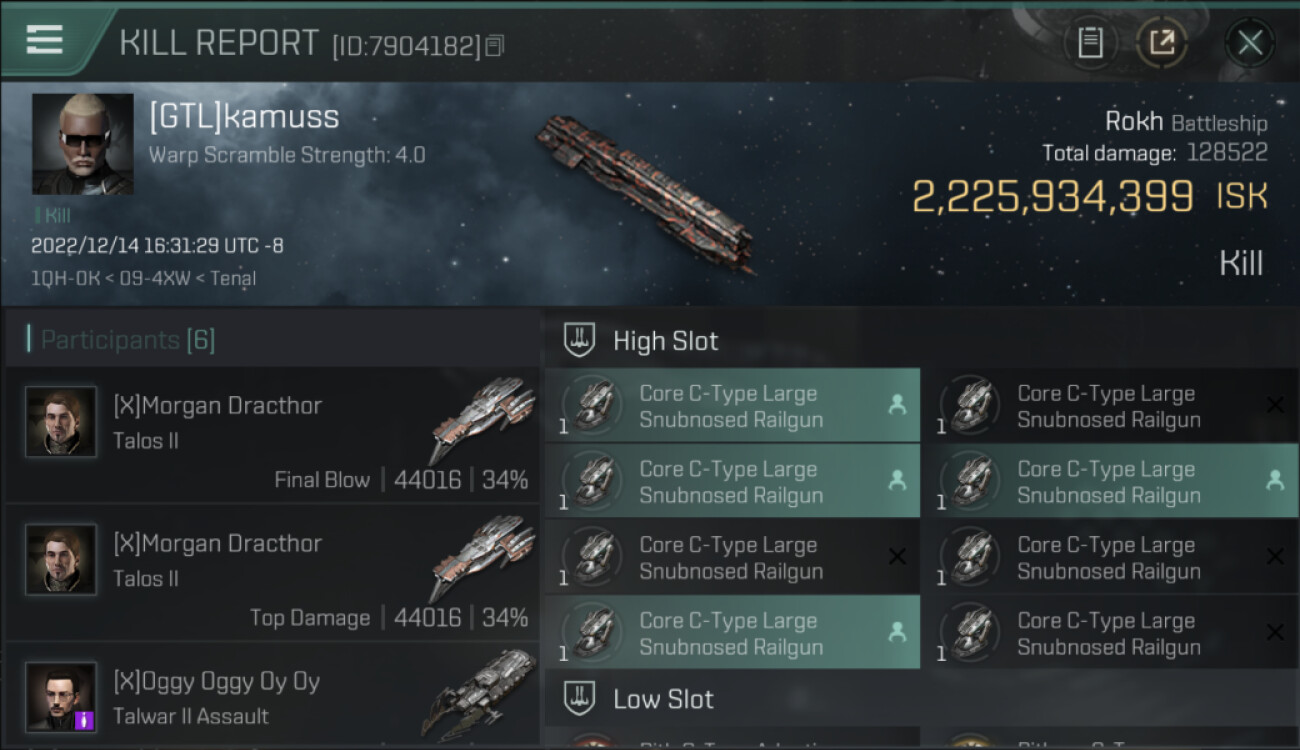Image resolution: width=1300 pixels, height=750 pixels.
Task: Click the High Slot shield icon
Action: [580, 341]
